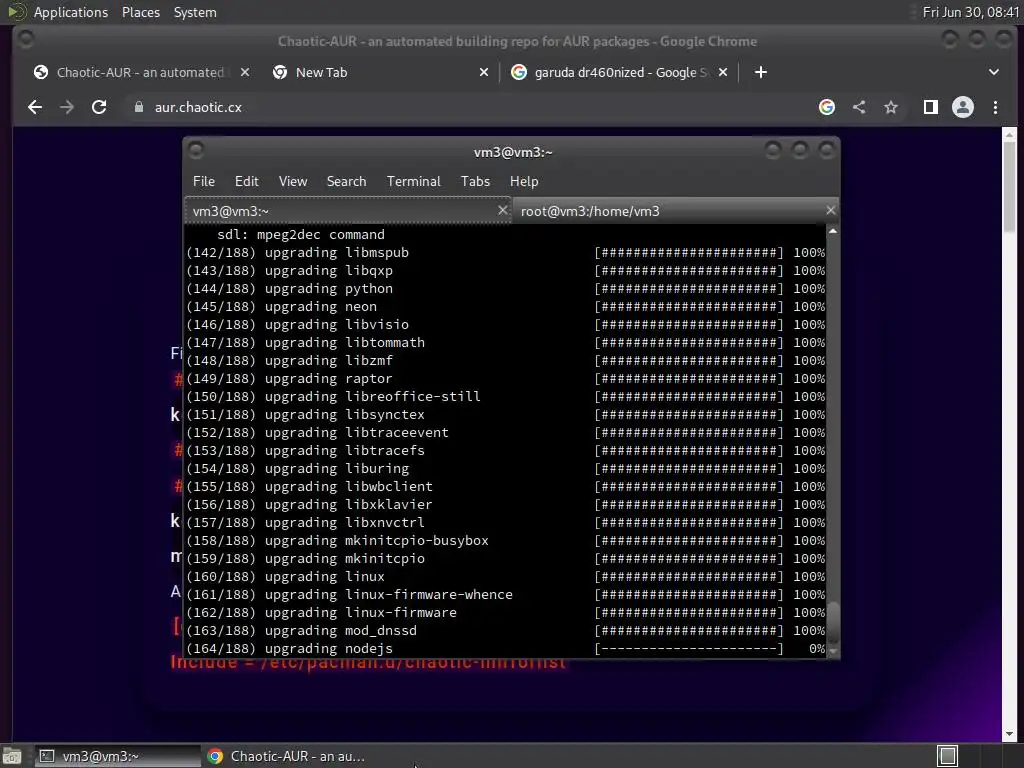Viewport: 1024px width, 768px height.
Task: Open the terminal Search menu
Action: 346,182
